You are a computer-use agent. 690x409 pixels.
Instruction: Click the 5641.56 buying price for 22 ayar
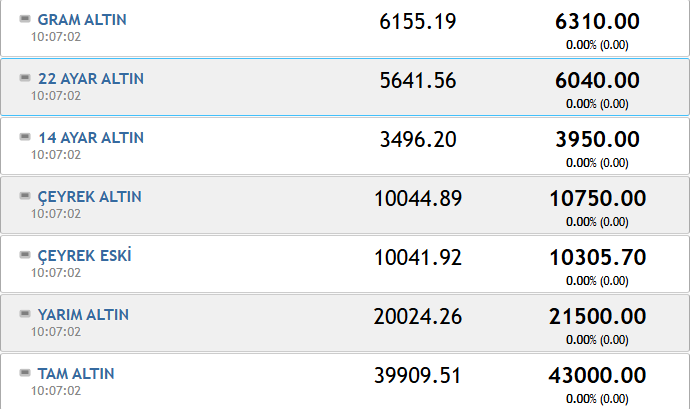[x=418, y=81]
